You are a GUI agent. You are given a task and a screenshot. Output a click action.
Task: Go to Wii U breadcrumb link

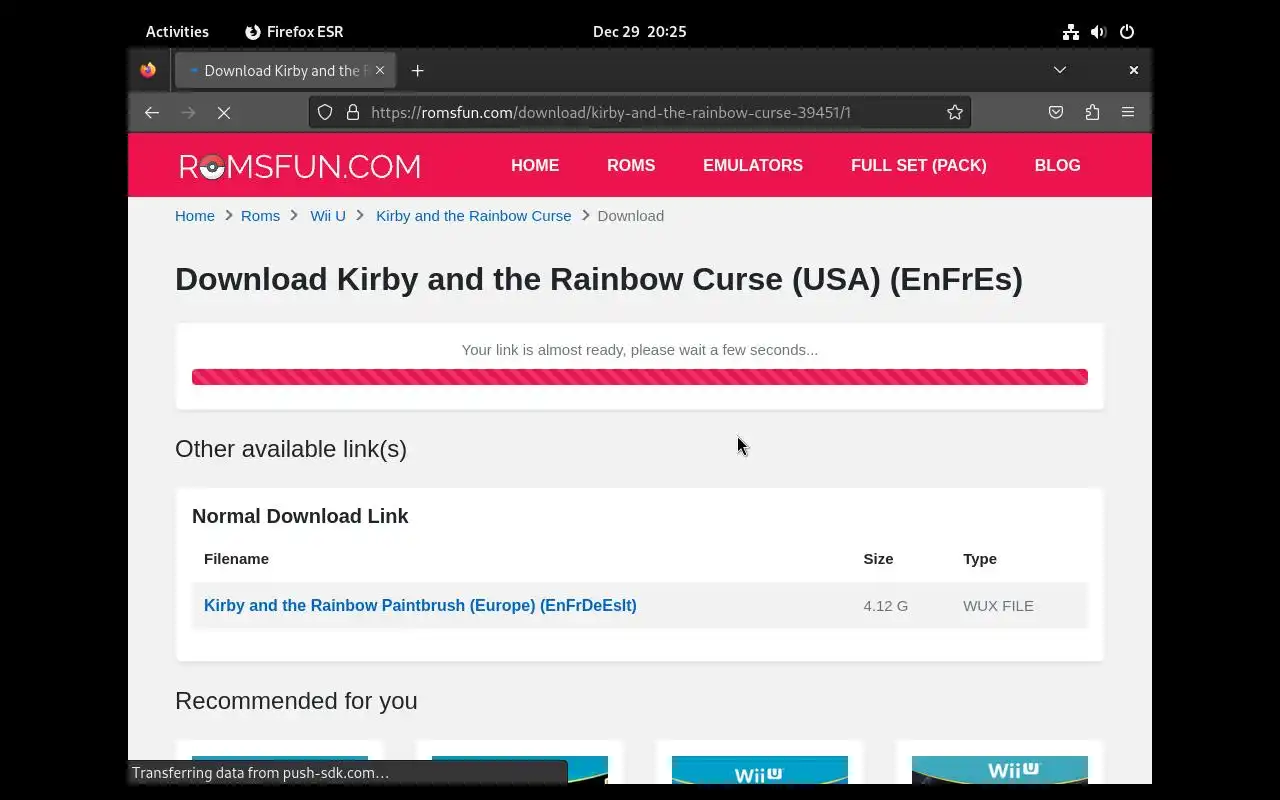pyautogui.click(x=328, y=215)
